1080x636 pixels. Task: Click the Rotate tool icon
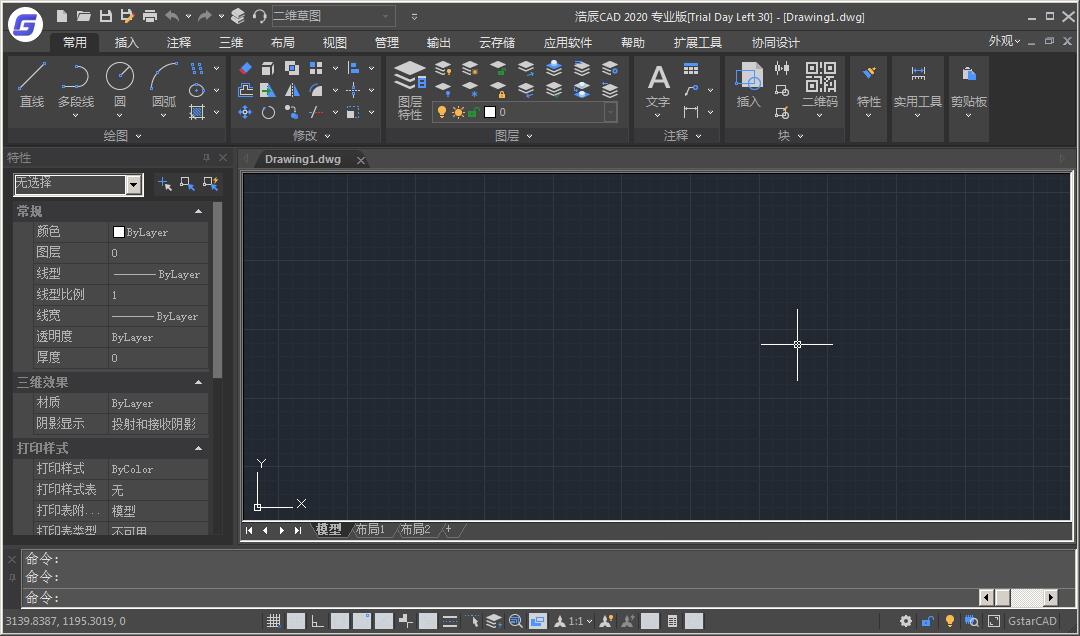[x=268, y=112]
